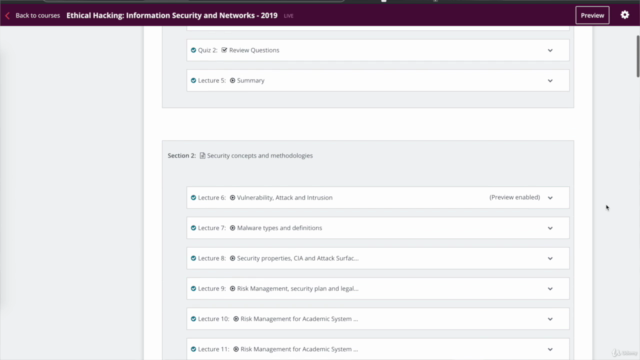Click Lecture 6 published check icon
Image resolution: width=640 pixels, height=360 pixels.
pos(193,198)
